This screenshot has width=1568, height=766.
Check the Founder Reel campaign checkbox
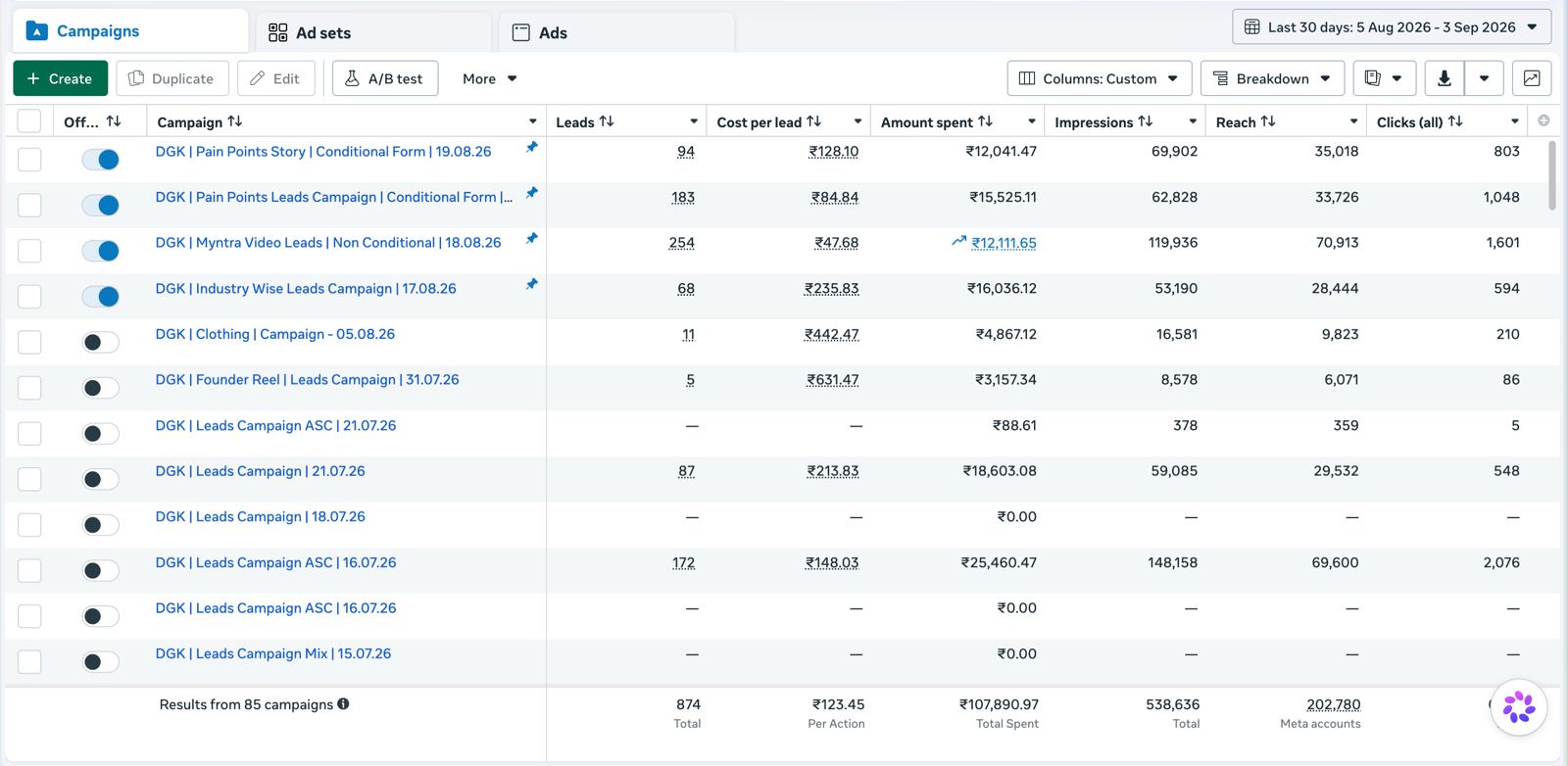[x=29, y=388]
